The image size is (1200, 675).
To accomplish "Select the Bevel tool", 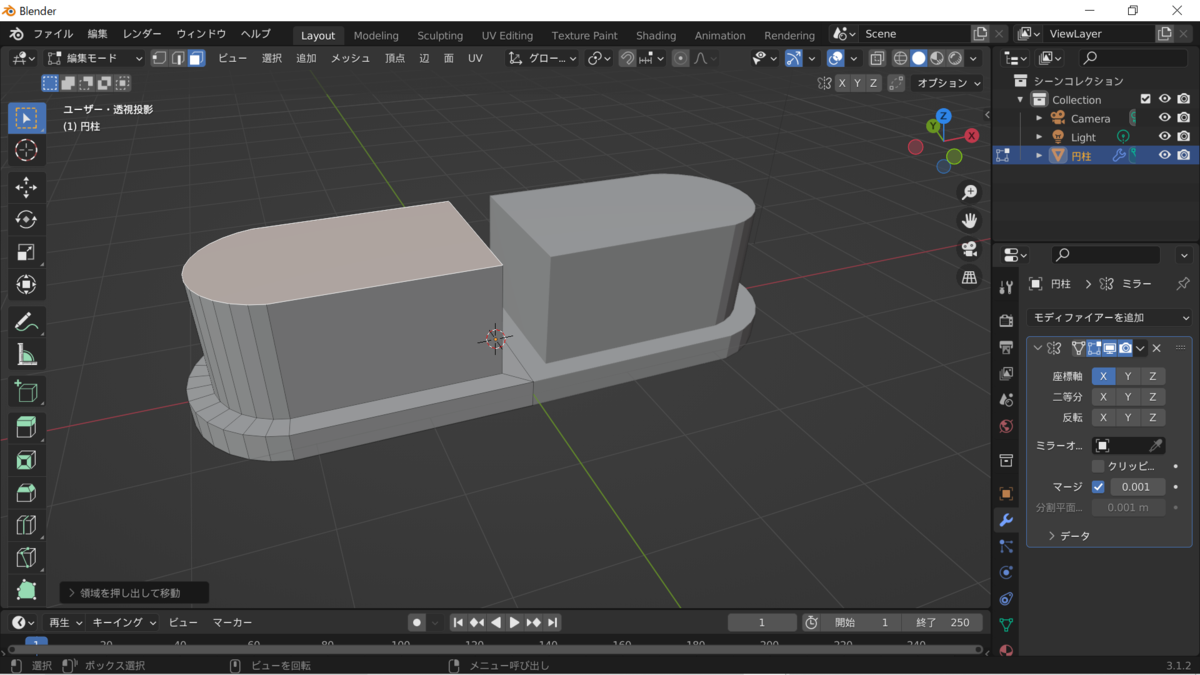I will 27,493.
